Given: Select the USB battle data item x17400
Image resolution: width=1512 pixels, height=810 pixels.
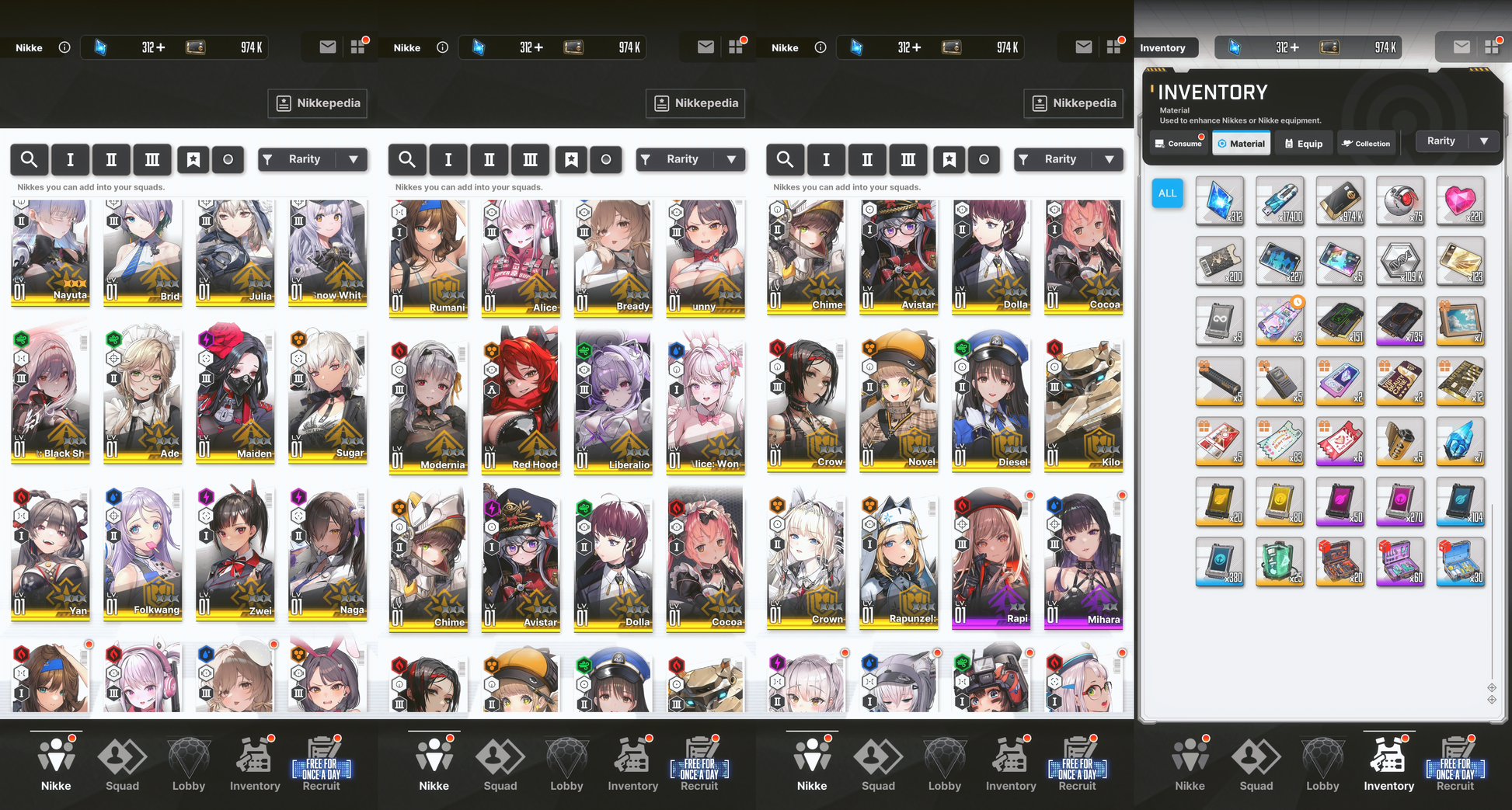Looking at the screenshot, I should tap(1280, 200).
